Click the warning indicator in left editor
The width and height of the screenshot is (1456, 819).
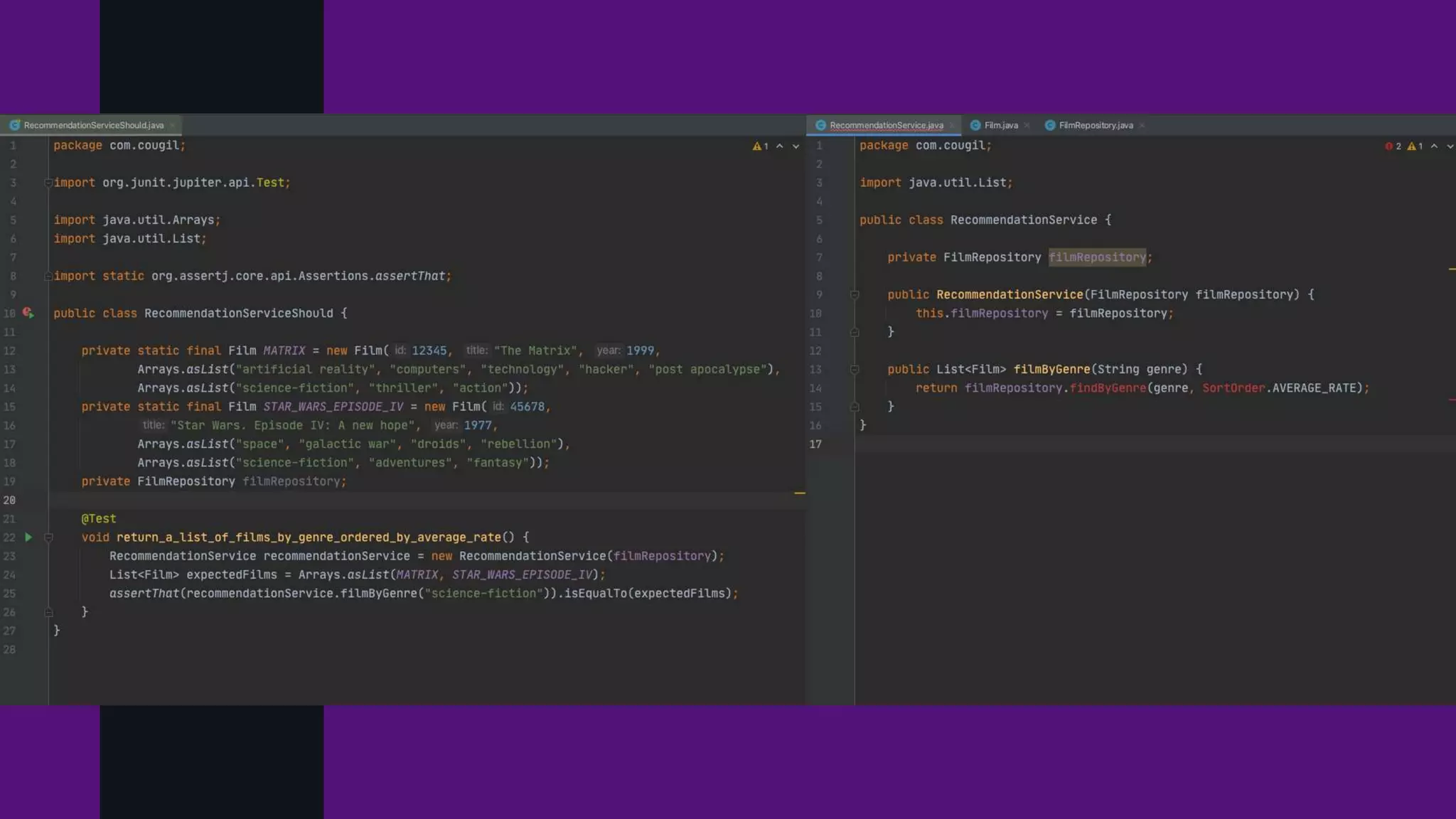point(760,146)
